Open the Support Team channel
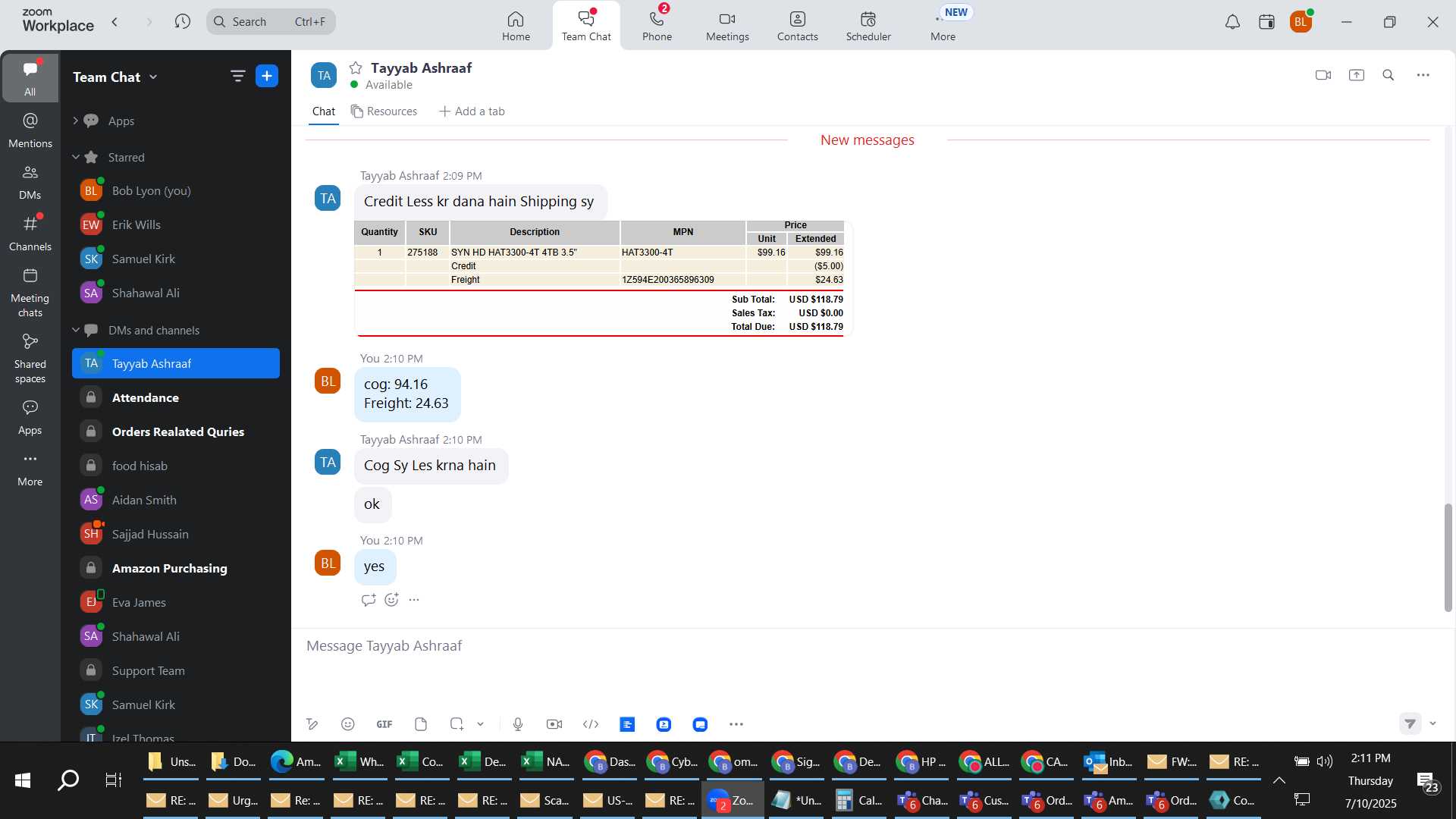 coord(176,670)
